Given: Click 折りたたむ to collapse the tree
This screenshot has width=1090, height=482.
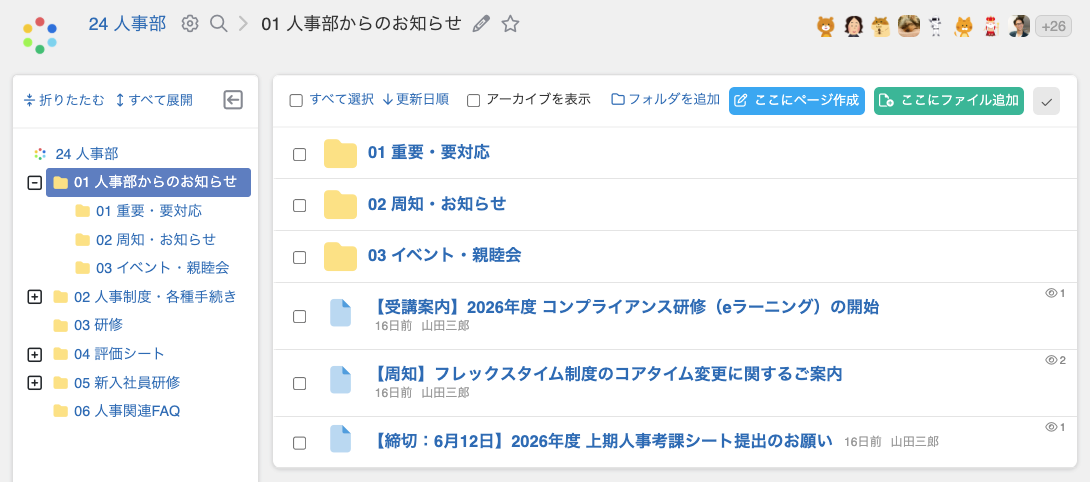Looking at the screenshot, I should [x=64, y=100].
